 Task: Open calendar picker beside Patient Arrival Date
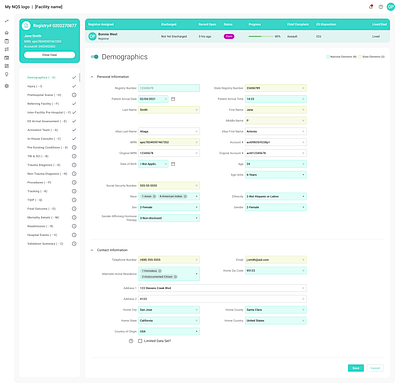(173, 99)
